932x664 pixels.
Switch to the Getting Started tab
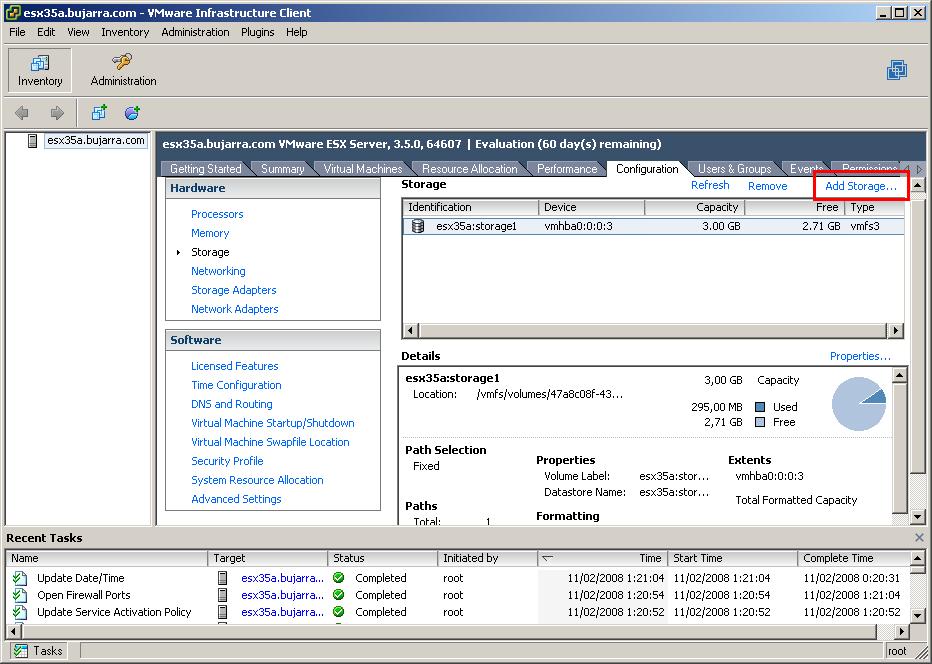pyautogui.click(x=206, y=169)
